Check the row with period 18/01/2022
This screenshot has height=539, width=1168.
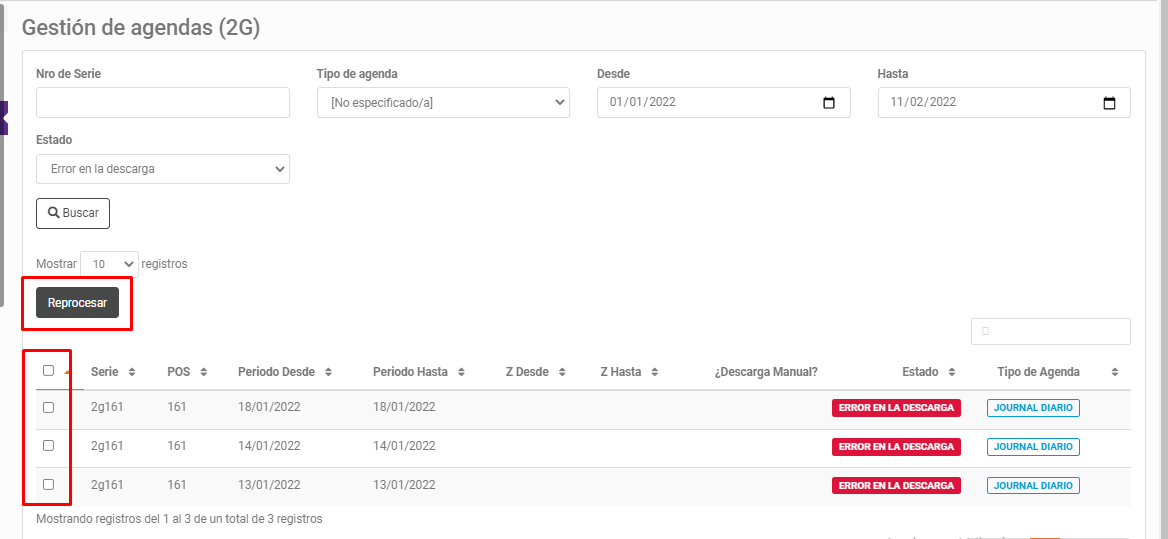[x=48, y=407]
